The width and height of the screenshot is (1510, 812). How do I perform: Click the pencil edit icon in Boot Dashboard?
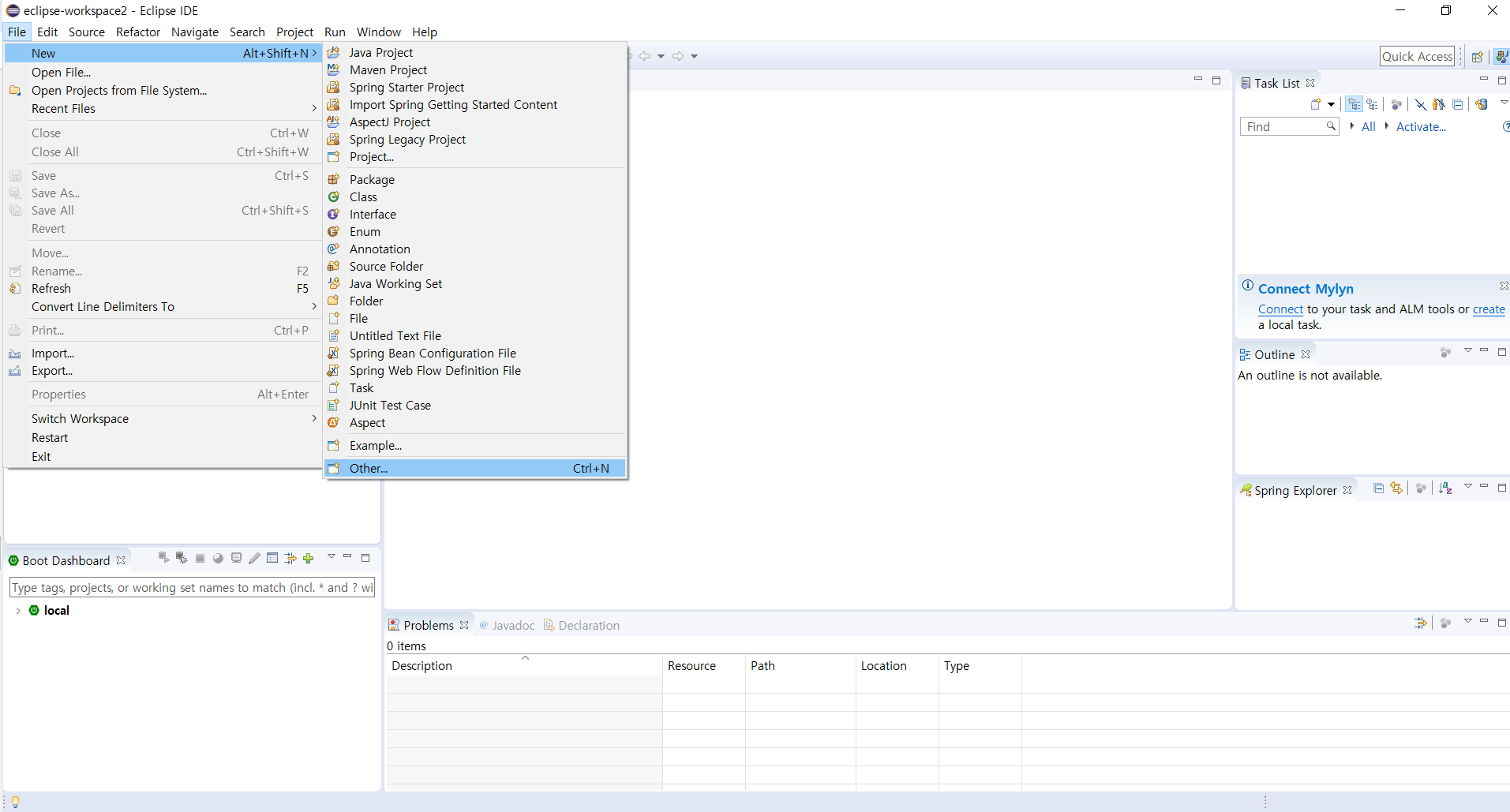[x=254, y=558]
